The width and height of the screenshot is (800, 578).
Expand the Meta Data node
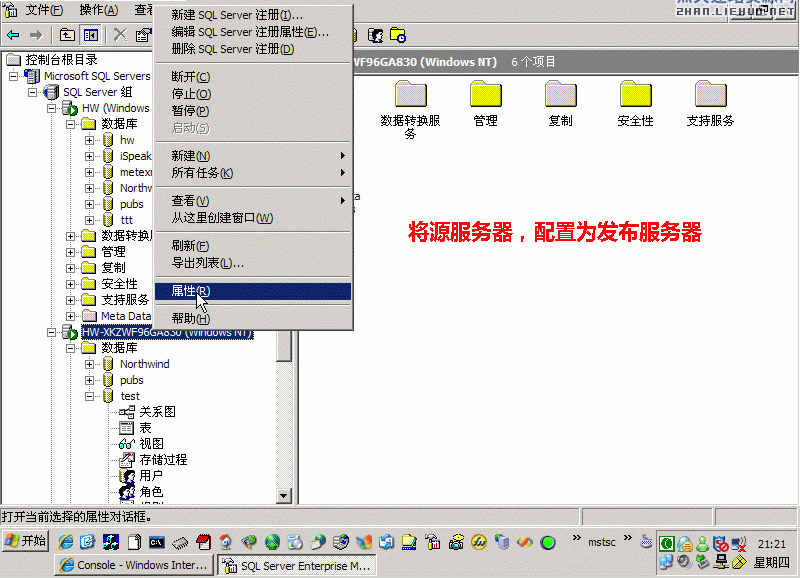pyautogui.click(x=70, y=316)
